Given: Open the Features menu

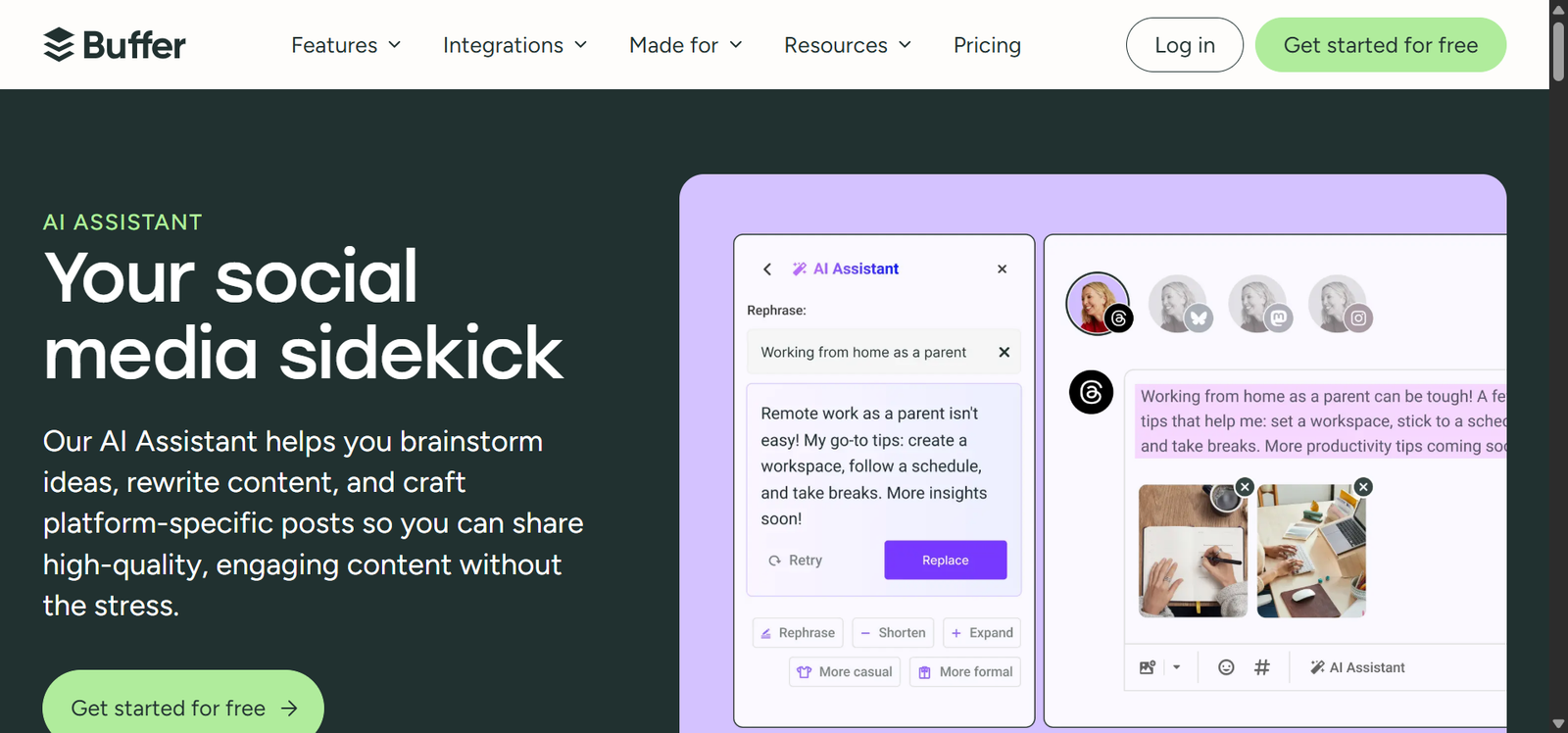Looking at the screenshot, I should pyautogui.click(x=346, y=45).
